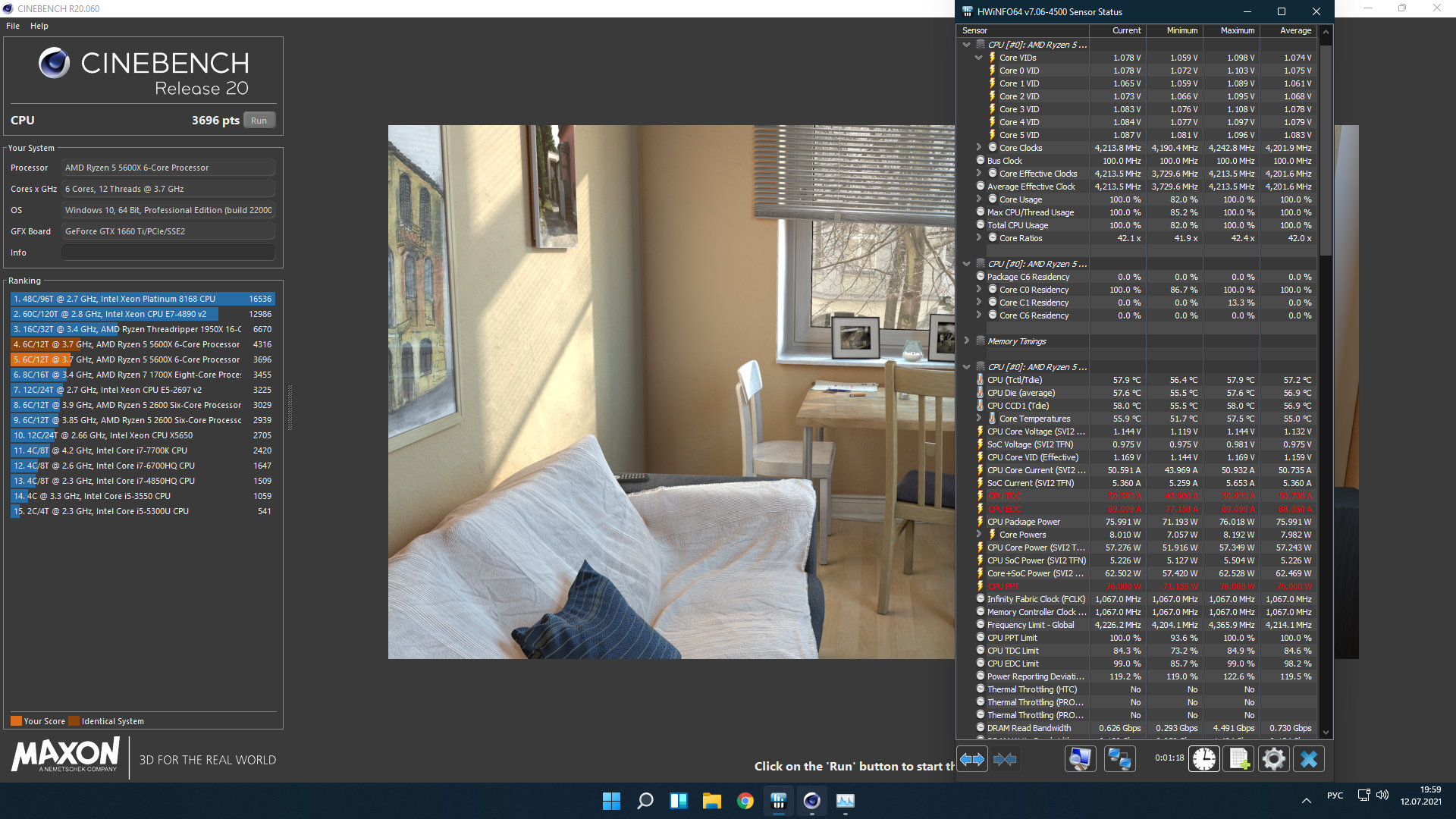Close sensors with the blue X icon
1456x819 pixels.
1309,759
